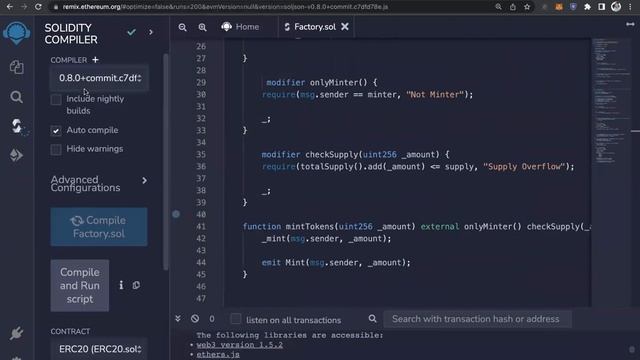Open the Remix home logo icon
This screenshot has width=640, height=360.
(x=16, y=33)
